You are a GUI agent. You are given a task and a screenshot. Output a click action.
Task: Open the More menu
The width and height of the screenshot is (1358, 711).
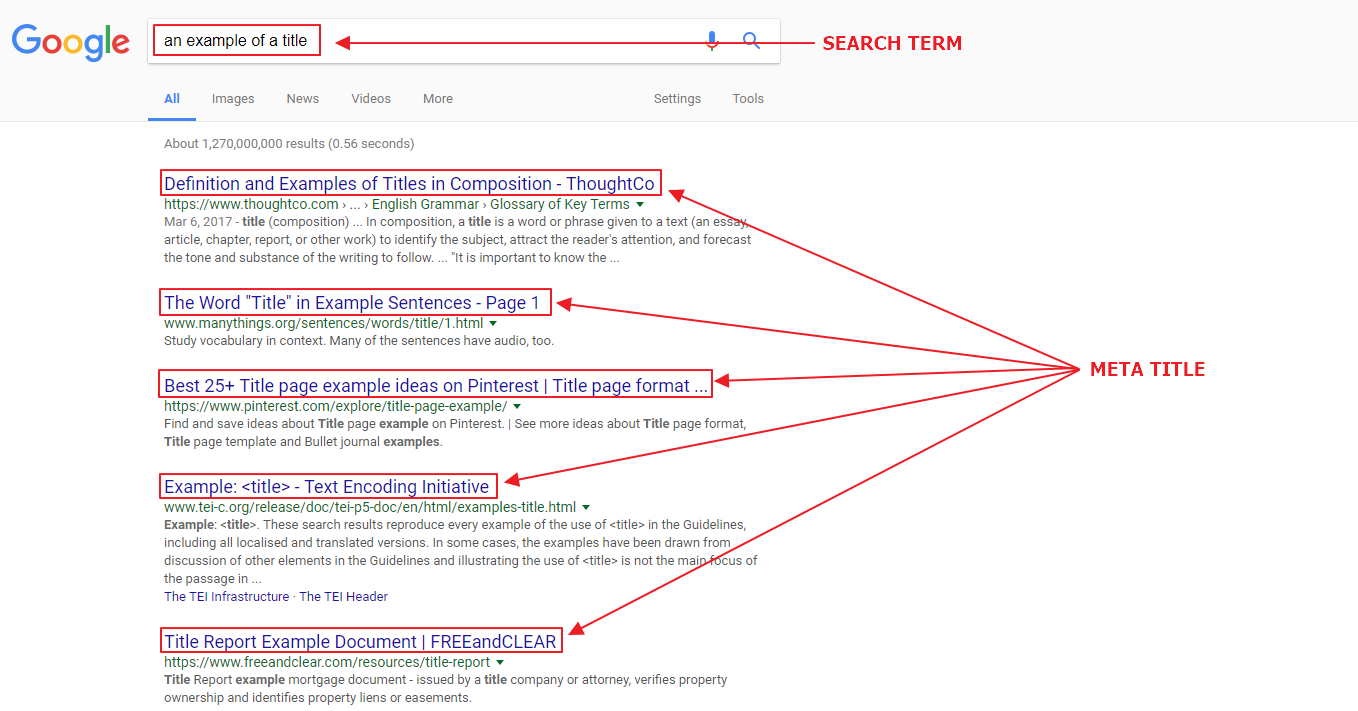pyautogui.click(x=438, y=99)
